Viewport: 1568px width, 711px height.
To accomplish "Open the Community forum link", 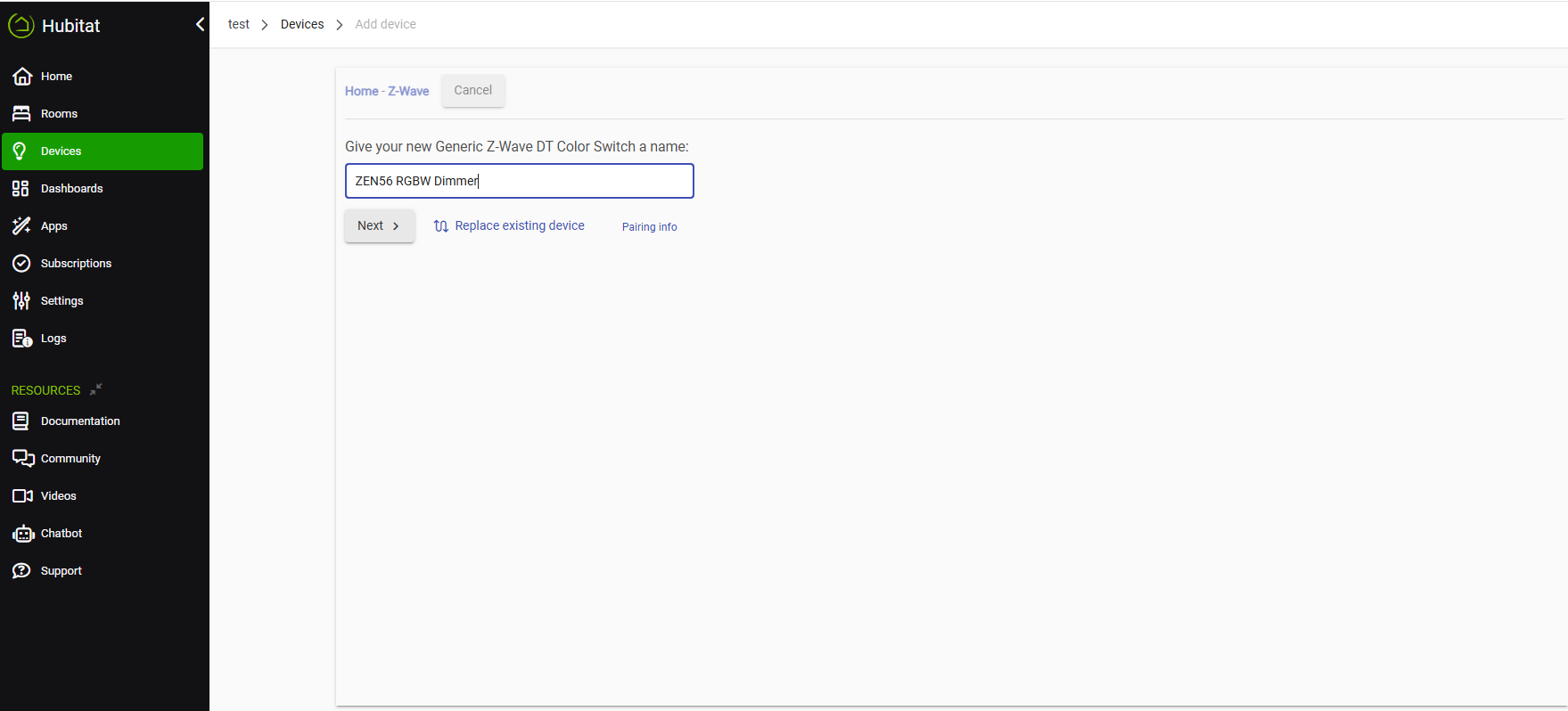I will click(x=70, y=459).
